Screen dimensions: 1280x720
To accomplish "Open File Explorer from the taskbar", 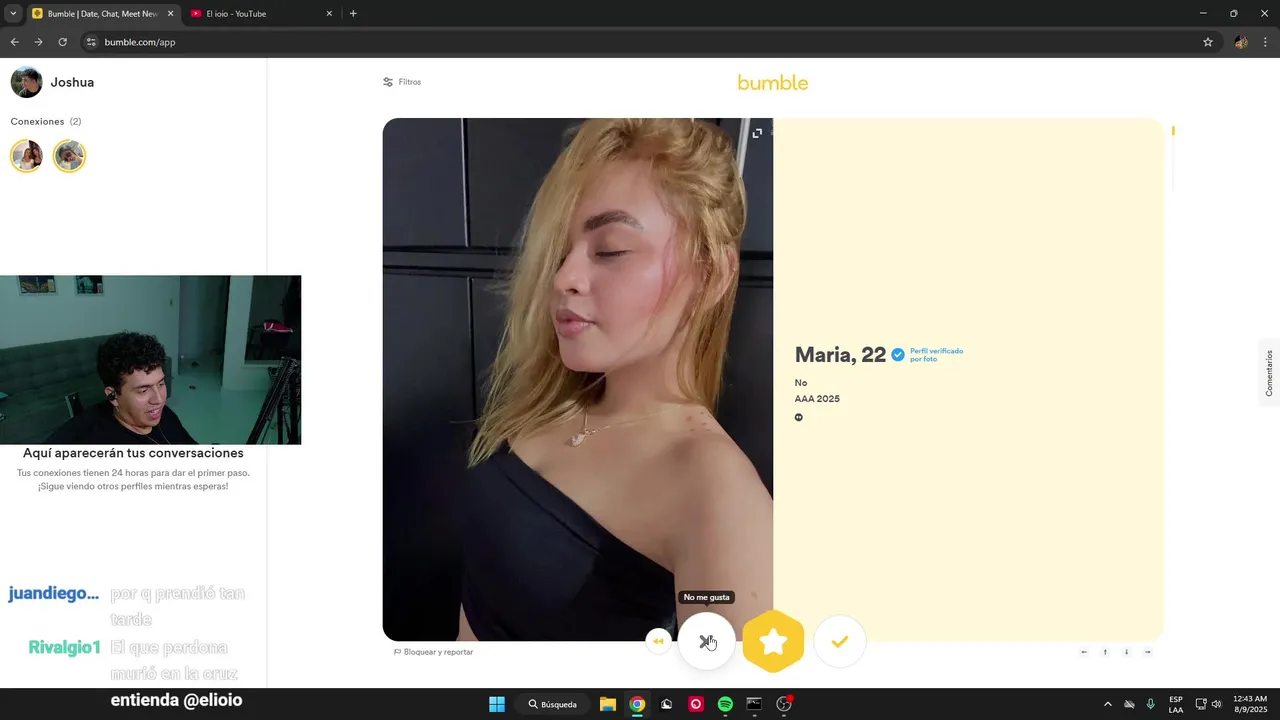I will 608,704.
